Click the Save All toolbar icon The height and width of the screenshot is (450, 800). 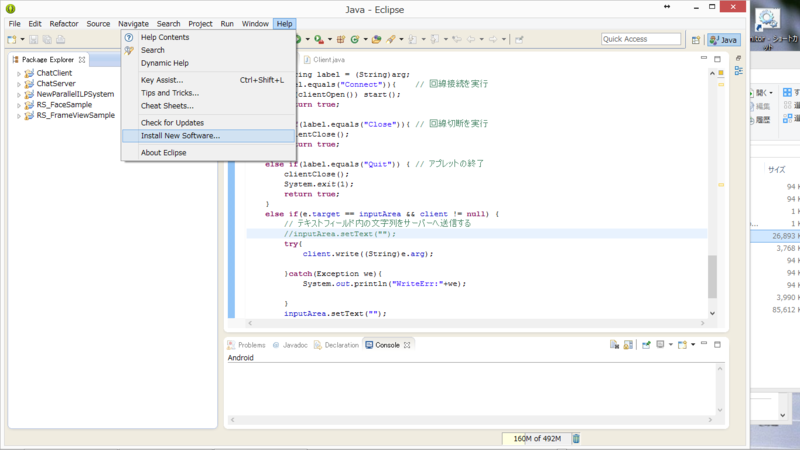pyautogui.click(x=47, y=39)
